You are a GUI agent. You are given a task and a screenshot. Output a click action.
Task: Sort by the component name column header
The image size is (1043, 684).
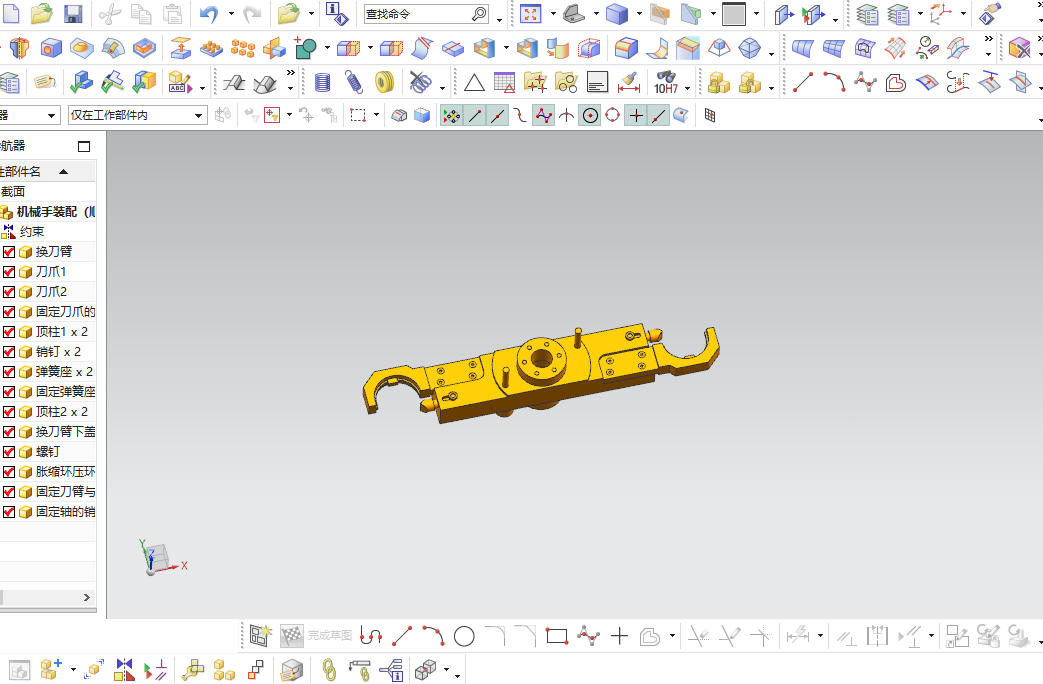click(x=47, y=172)
